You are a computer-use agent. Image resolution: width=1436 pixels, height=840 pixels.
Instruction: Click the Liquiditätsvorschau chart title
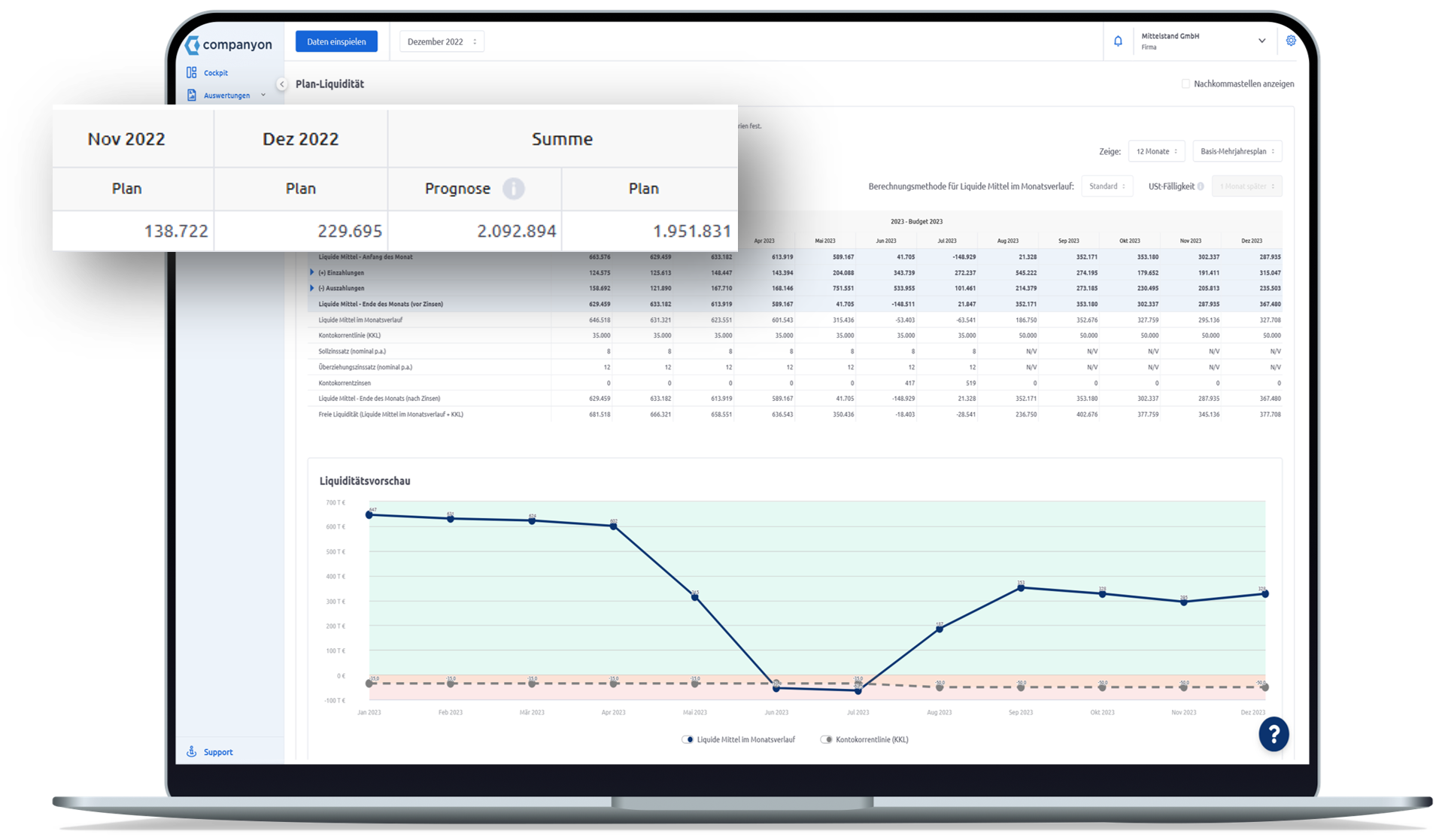point(365,481)
